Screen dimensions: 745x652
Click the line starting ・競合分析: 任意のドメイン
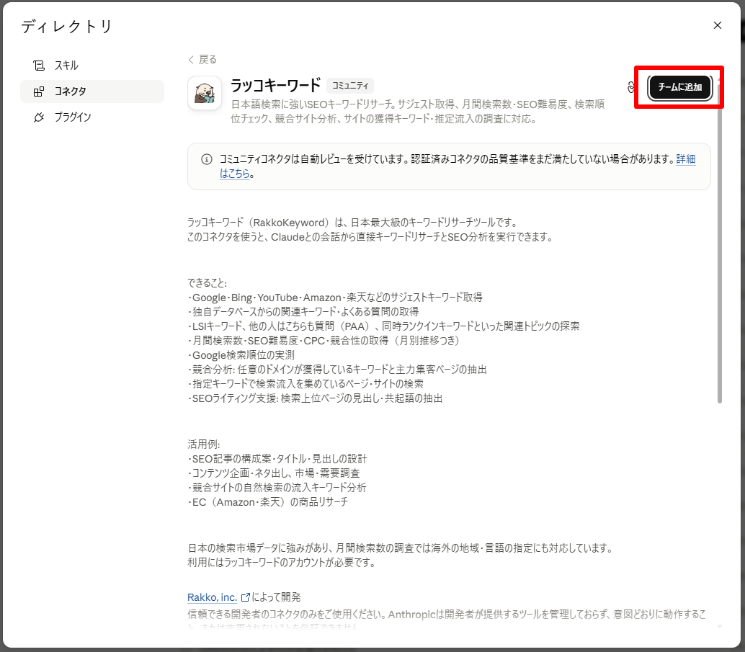click(337, 369)
